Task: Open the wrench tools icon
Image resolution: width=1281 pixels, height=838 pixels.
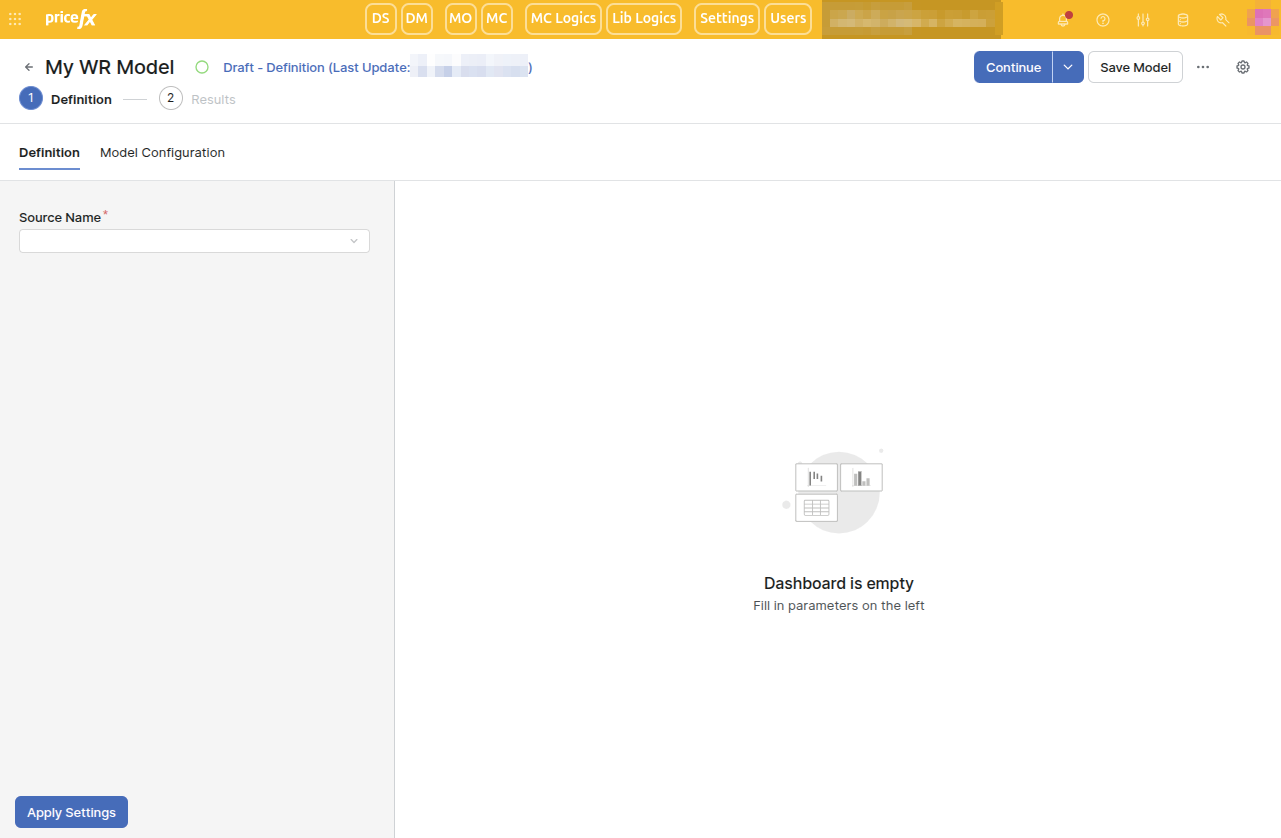Action: 1222,20
